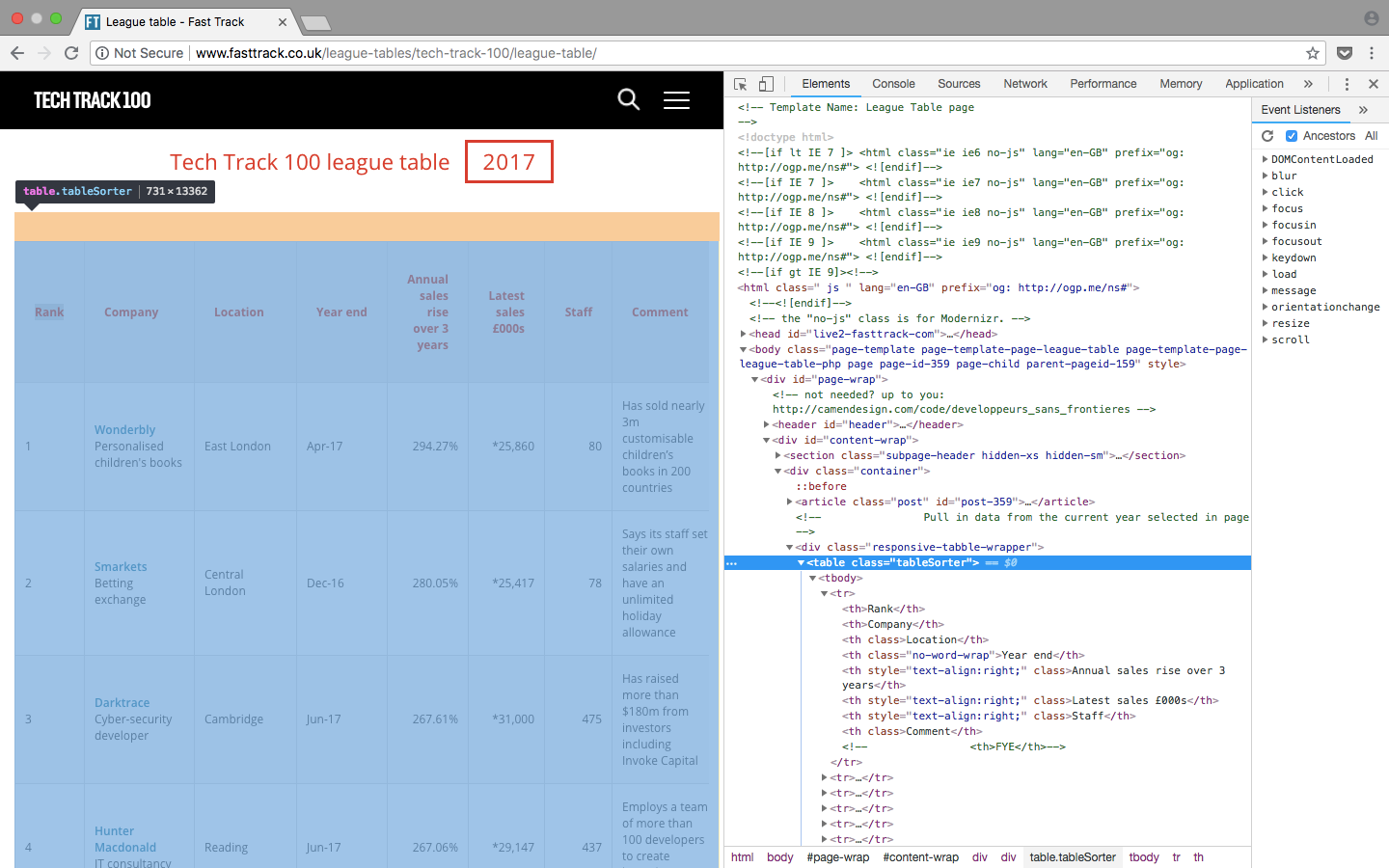Close the League table browser tab
This screenshot has width=1389, height=868.
point(283,22)
